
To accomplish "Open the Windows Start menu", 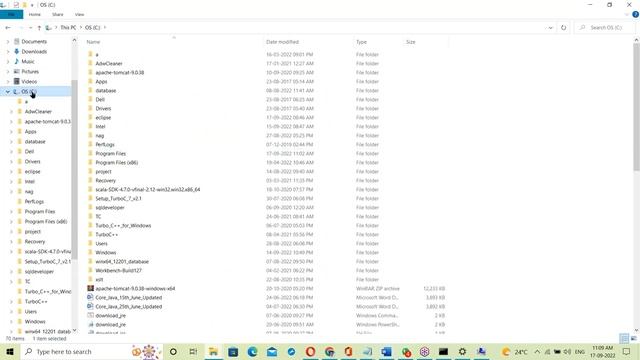I will click(x=10, y=351).
